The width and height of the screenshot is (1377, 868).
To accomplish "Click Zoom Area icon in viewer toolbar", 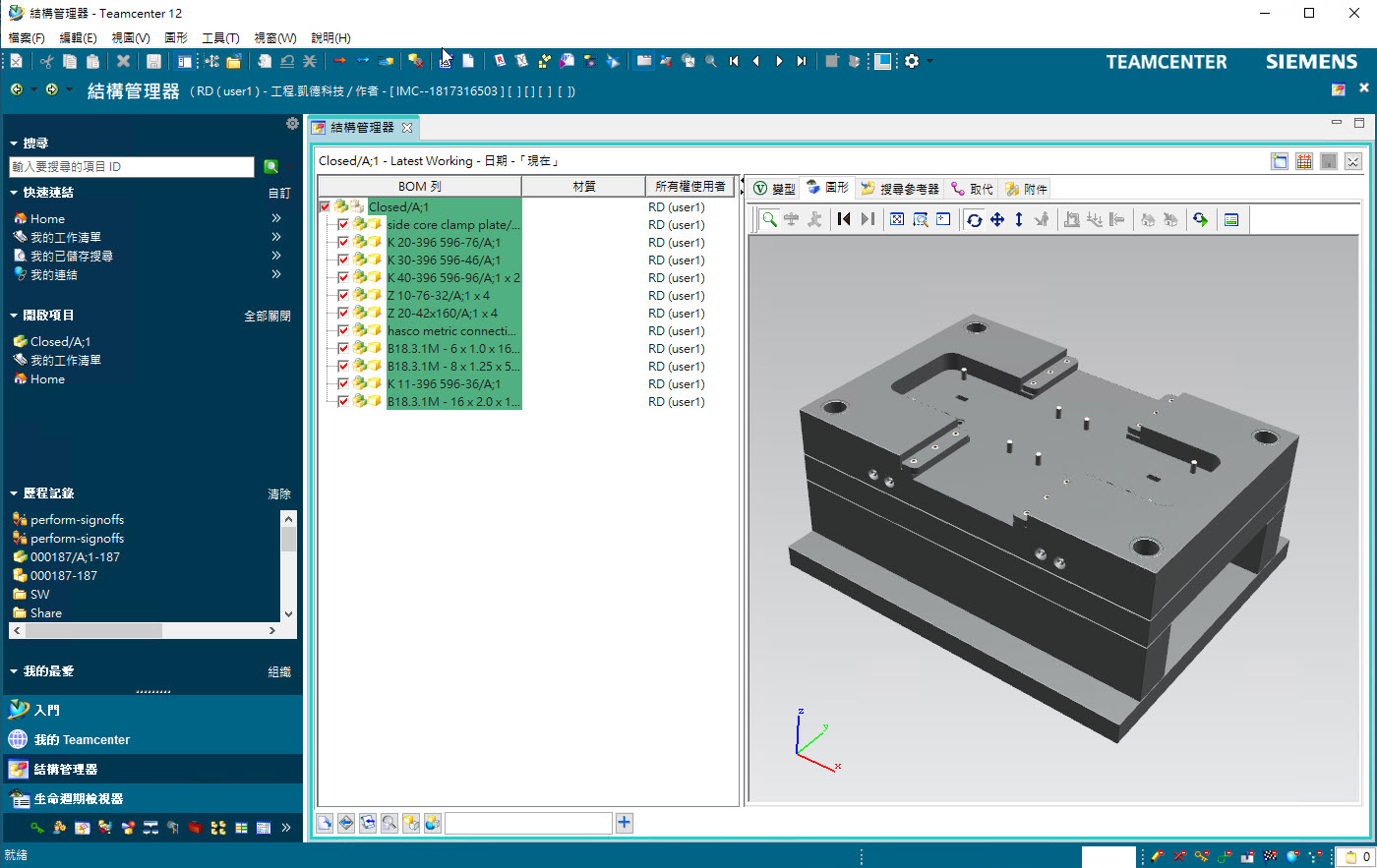I will click(921, 219).
